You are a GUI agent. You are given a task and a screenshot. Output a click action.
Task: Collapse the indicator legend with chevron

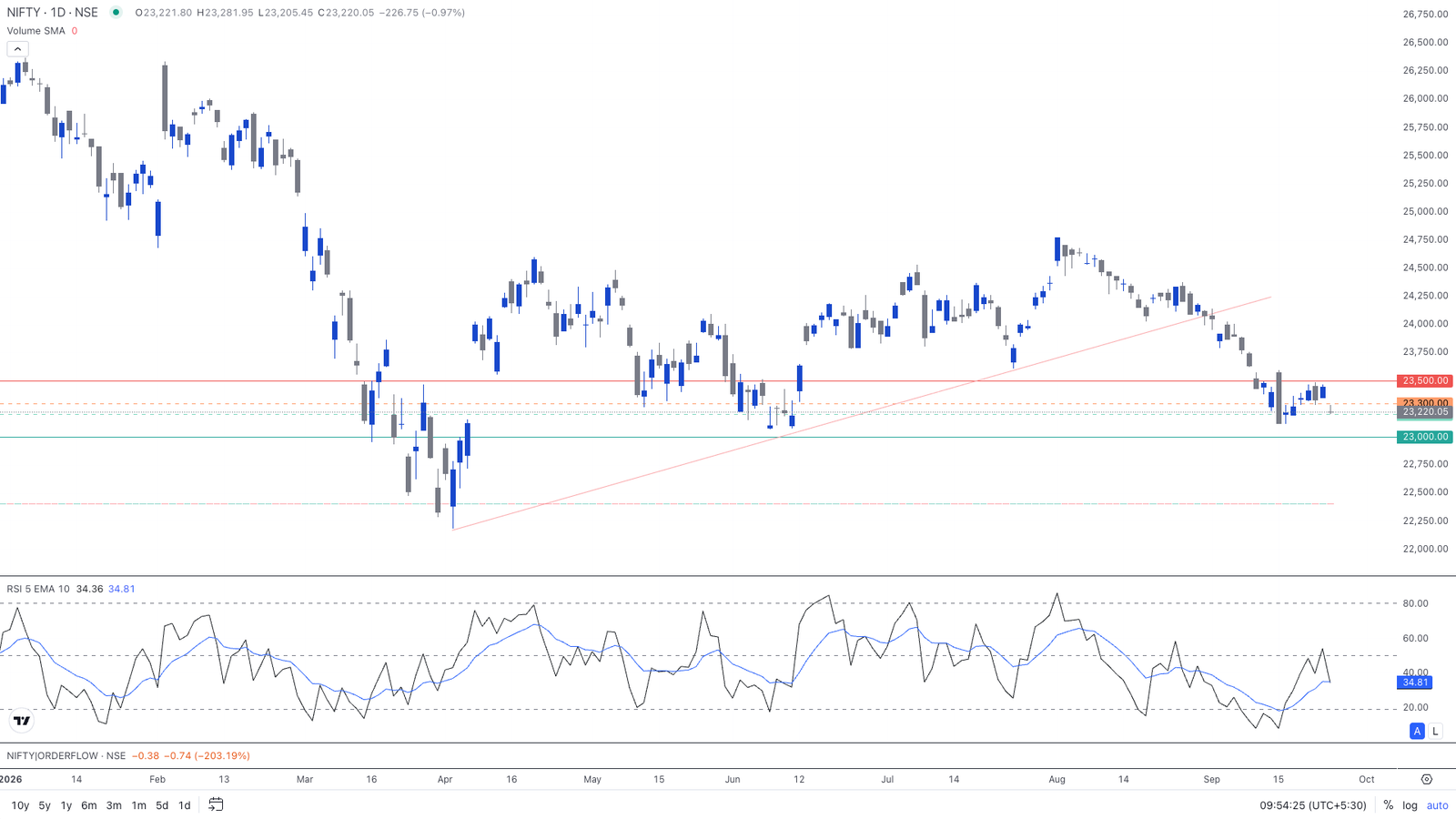[x=17, y=49]
